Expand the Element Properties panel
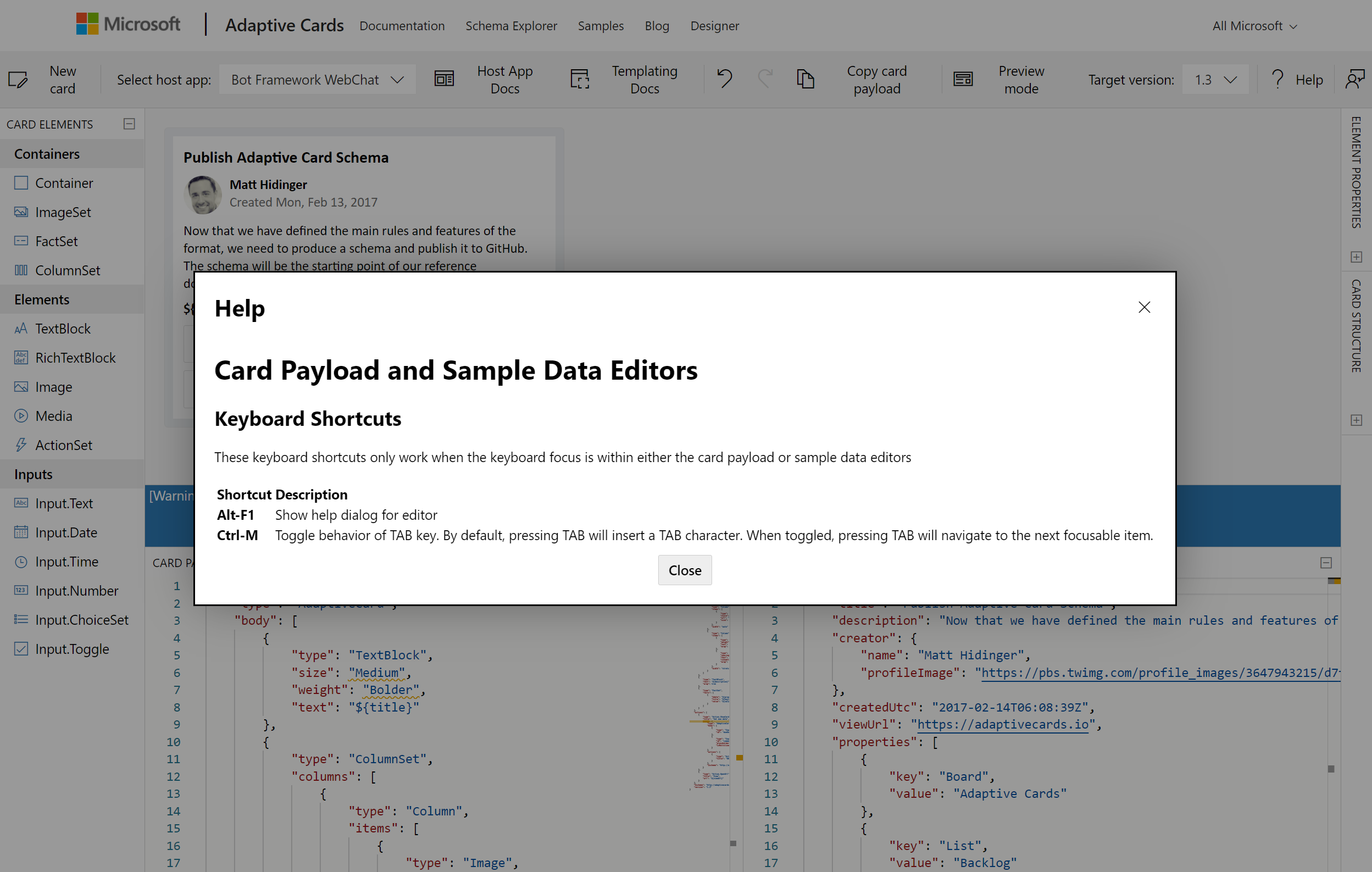1372x872 pixels. (x=1357, y=257)
